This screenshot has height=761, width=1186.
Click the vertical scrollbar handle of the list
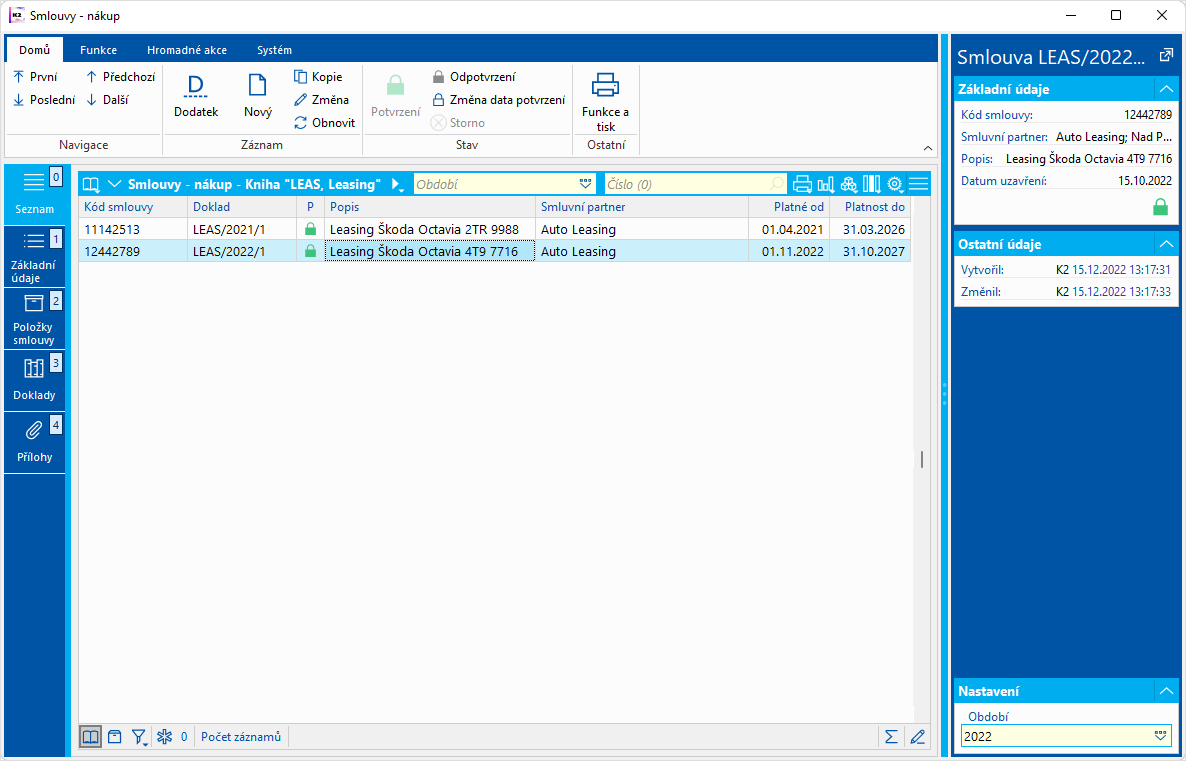tap(921, 459)
